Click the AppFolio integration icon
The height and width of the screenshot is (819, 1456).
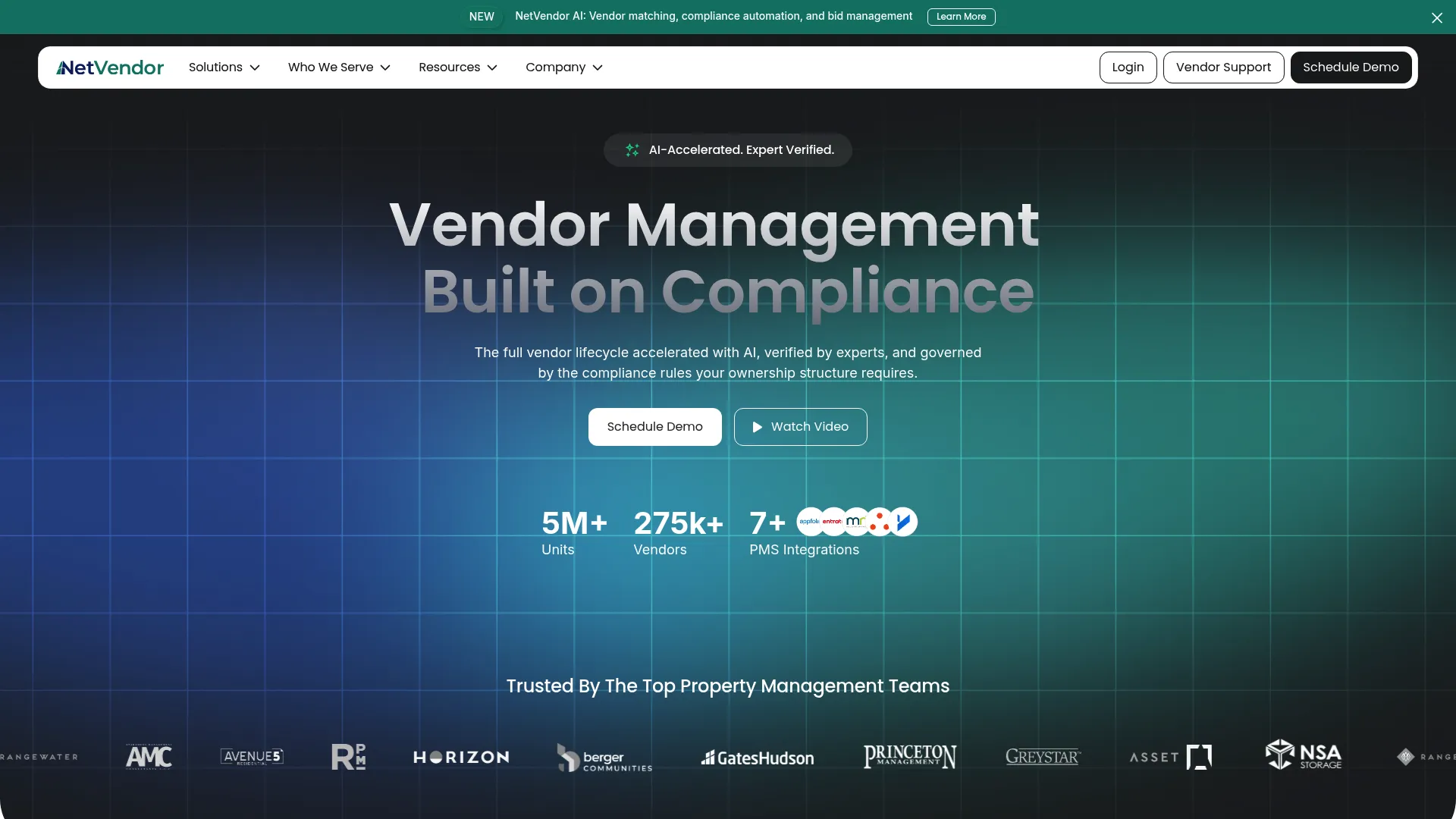809,522
